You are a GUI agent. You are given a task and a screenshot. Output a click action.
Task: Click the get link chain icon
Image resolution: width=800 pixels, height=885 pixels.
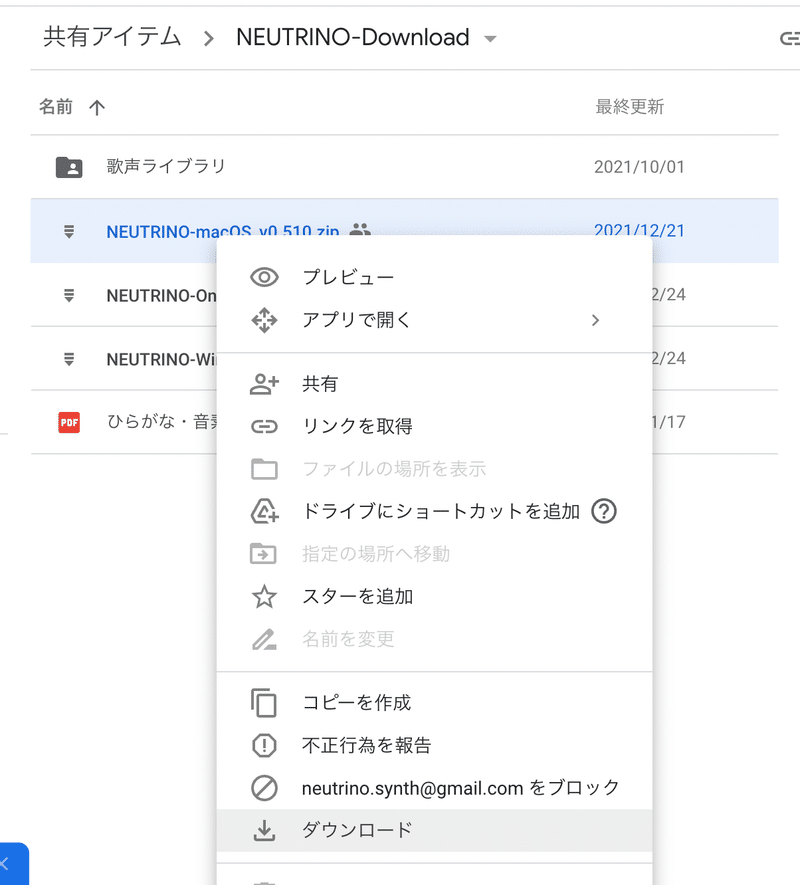264,427
